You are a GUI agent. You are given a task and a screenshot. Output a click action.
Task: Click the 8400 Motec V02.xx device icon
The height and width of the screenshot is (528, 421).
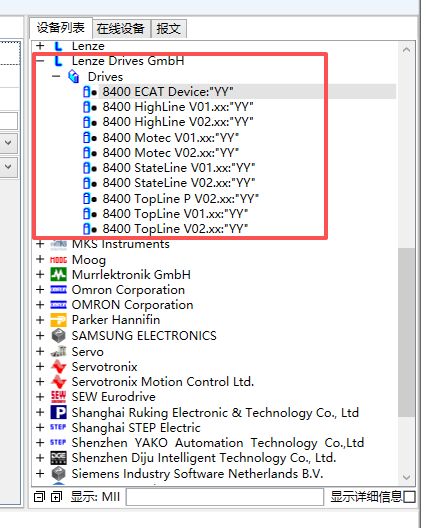90,153
